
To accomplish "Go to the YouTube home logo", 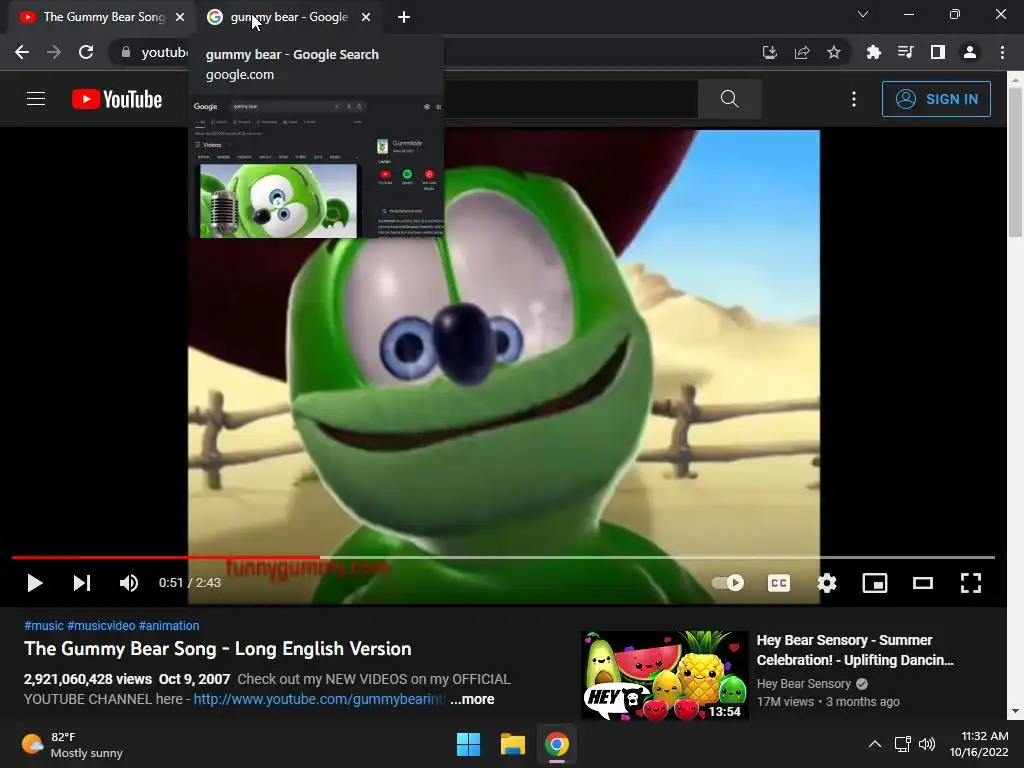I will [x=117, y=99].
